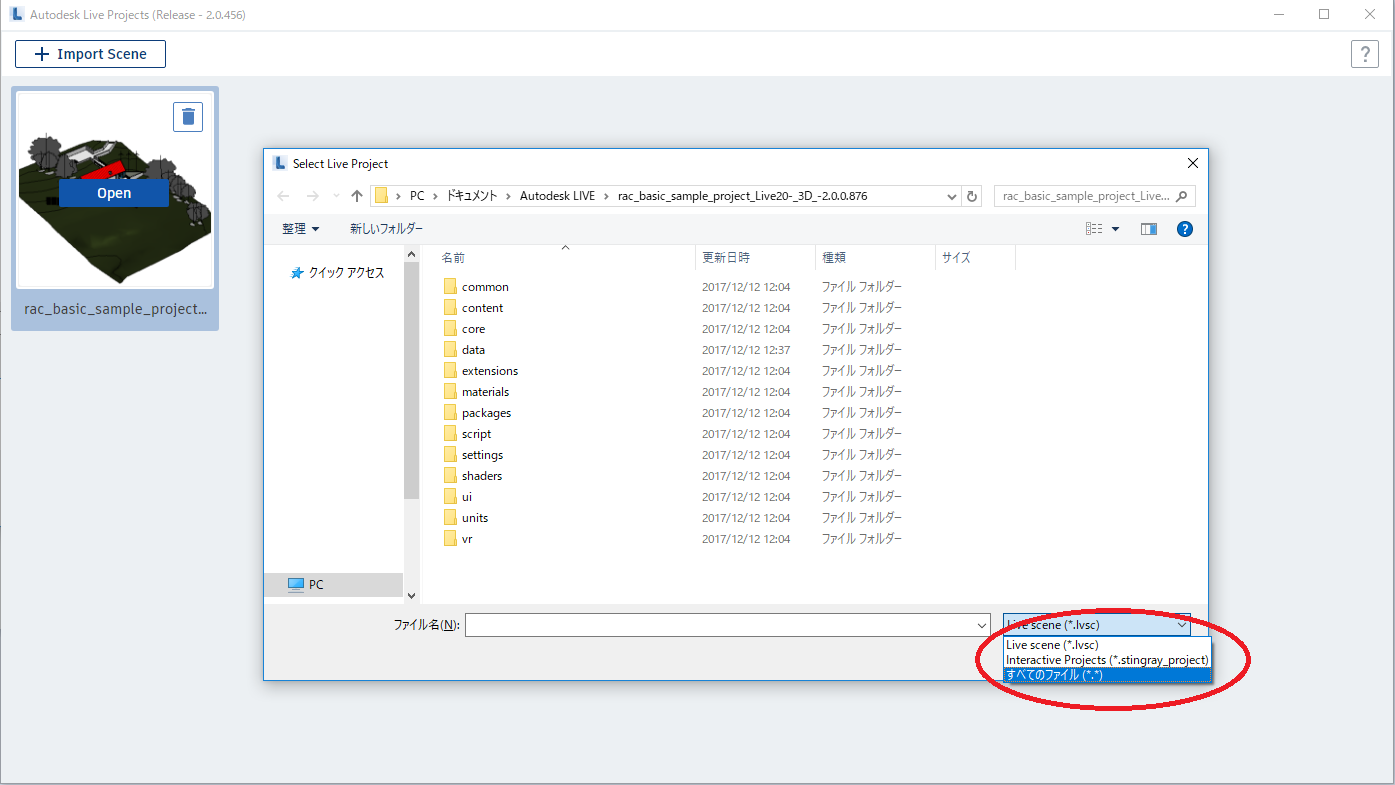Click the ui folder name
1395x785 pixels.
pyautogui.click(x=467, y=497)
